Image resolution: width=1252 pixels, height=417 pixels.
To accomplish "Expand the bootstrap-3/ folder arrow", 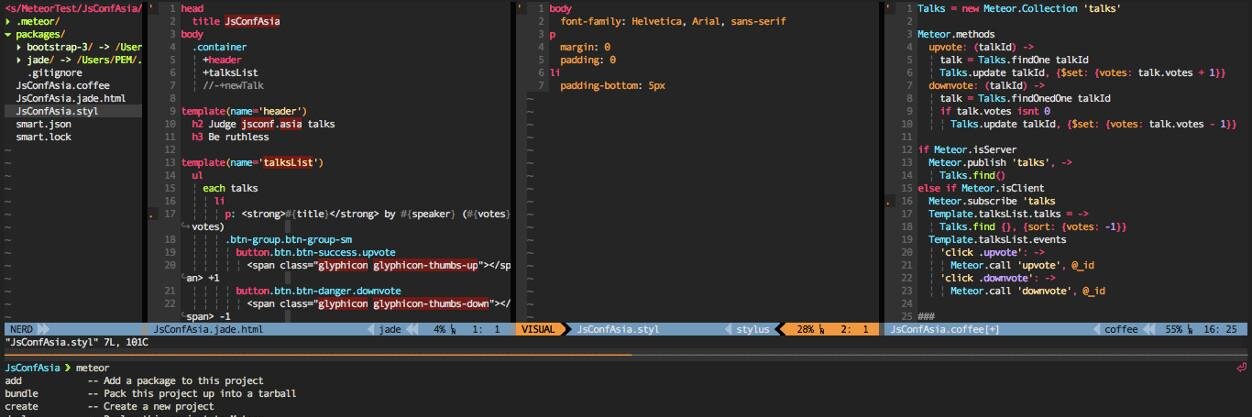I will pos(20,47).
